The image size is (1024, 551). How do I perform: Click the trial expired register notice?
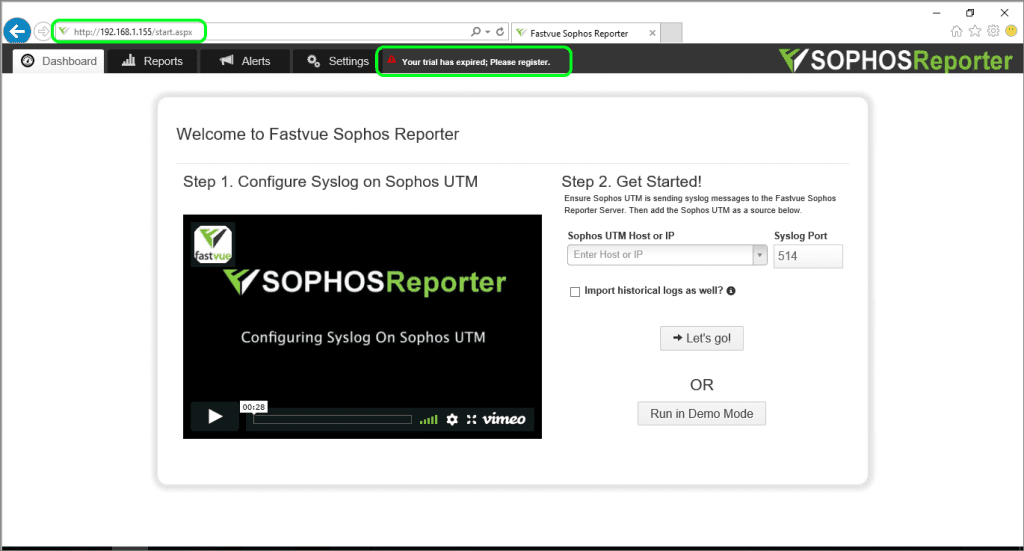(474, 61)
